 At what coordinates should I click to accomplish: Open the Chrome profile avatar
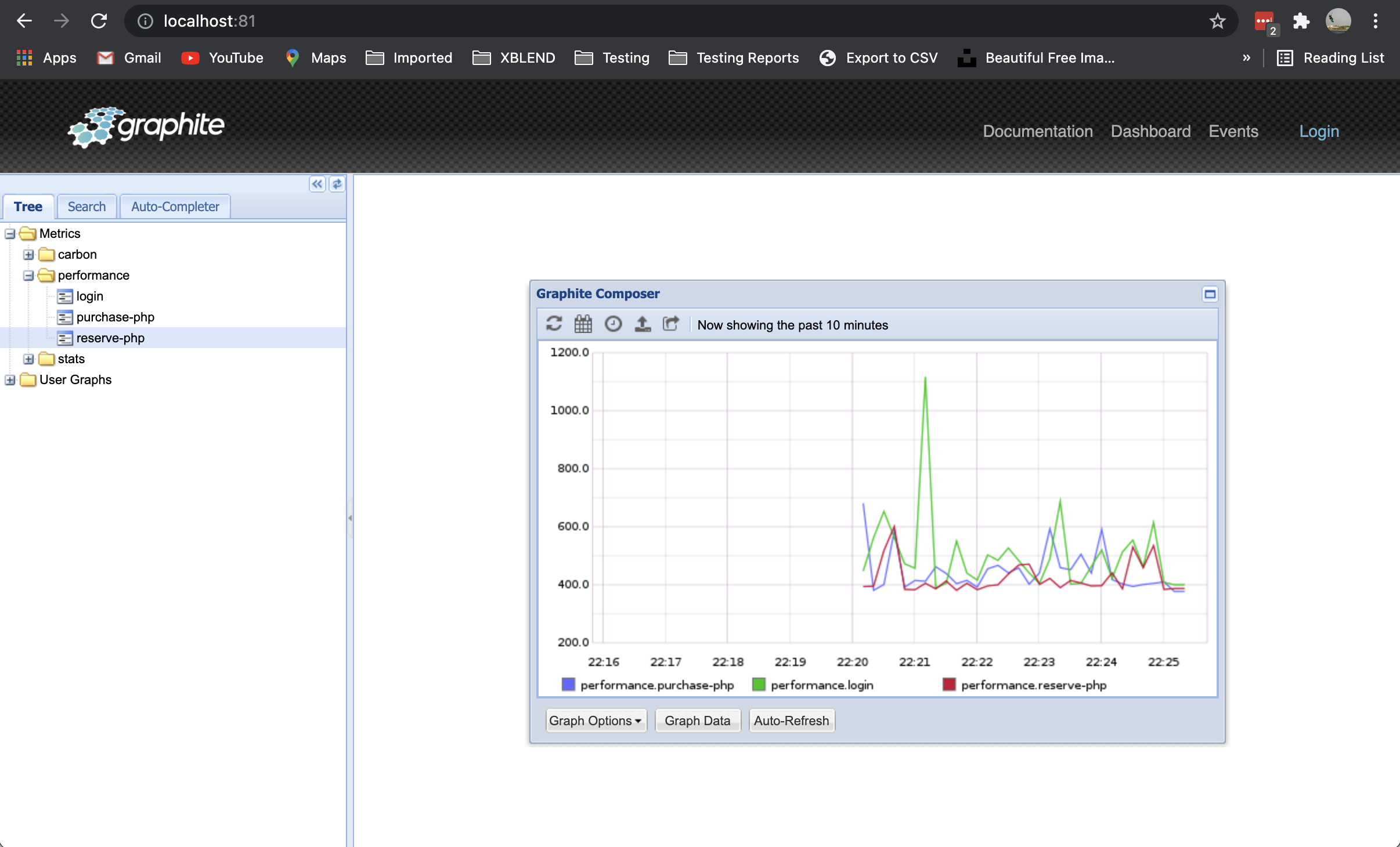[1338, 21]
